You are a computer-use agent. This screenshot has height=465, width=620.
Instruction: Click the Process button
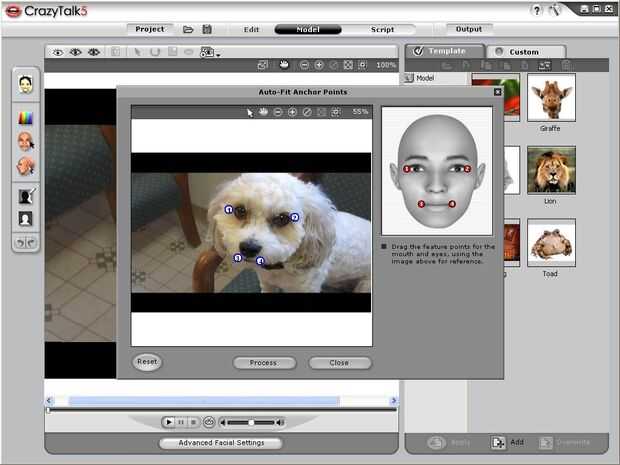click(263, 363)
